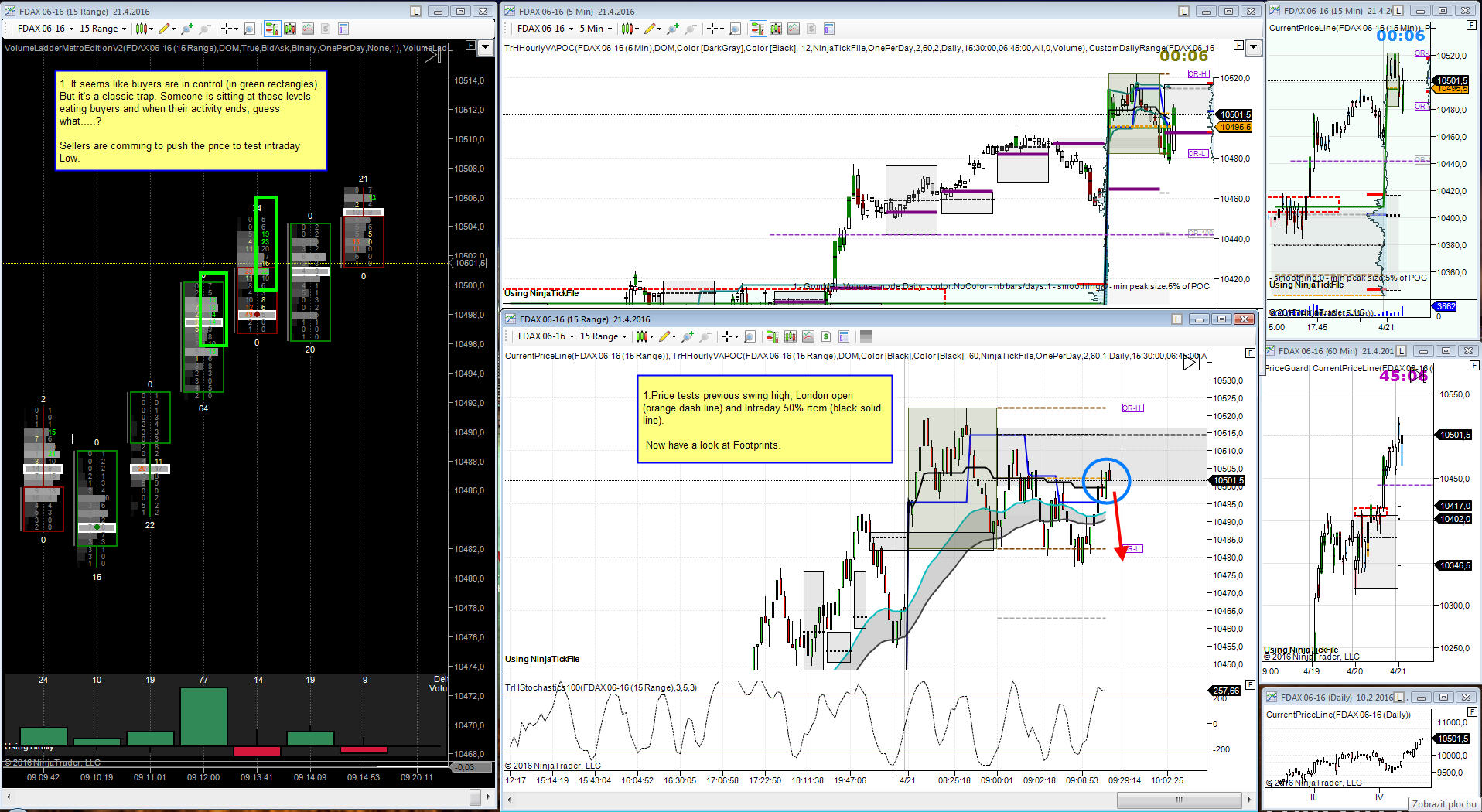Click the 10501,5 price marker in left chart
Screen dimensions: 1482x812
(x=470, y=263)
